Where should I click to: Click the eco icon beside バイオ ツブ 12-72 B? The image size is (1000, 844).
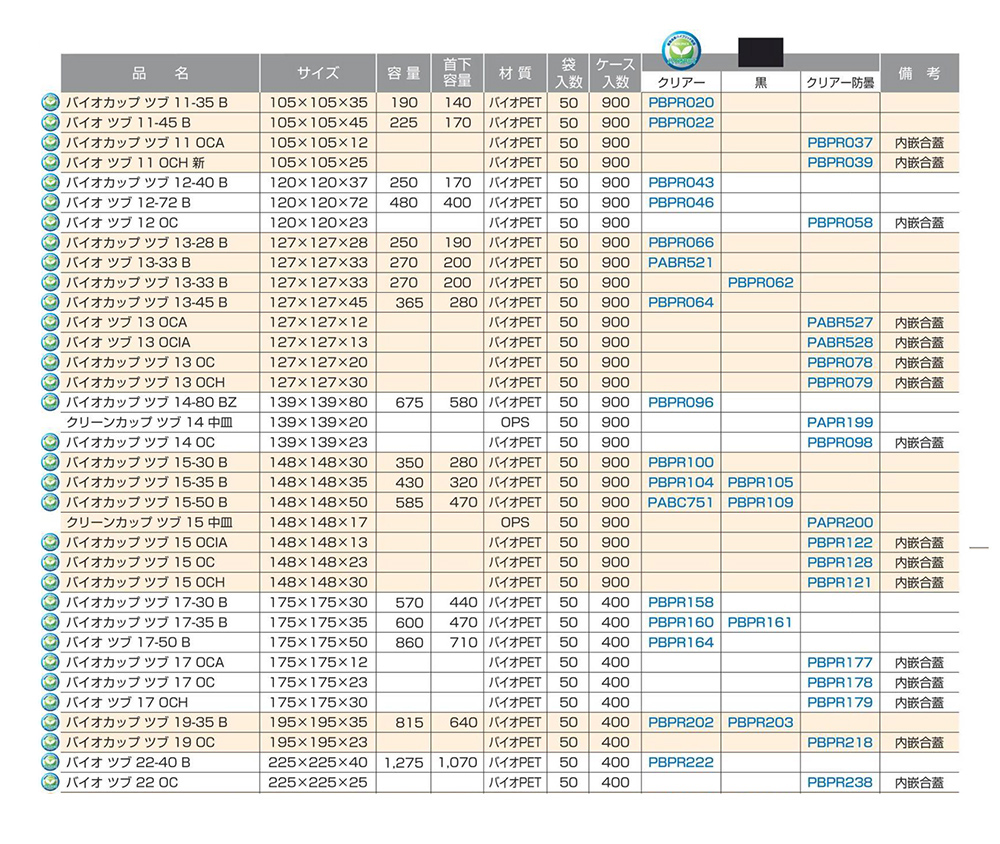tap(50, 202)
